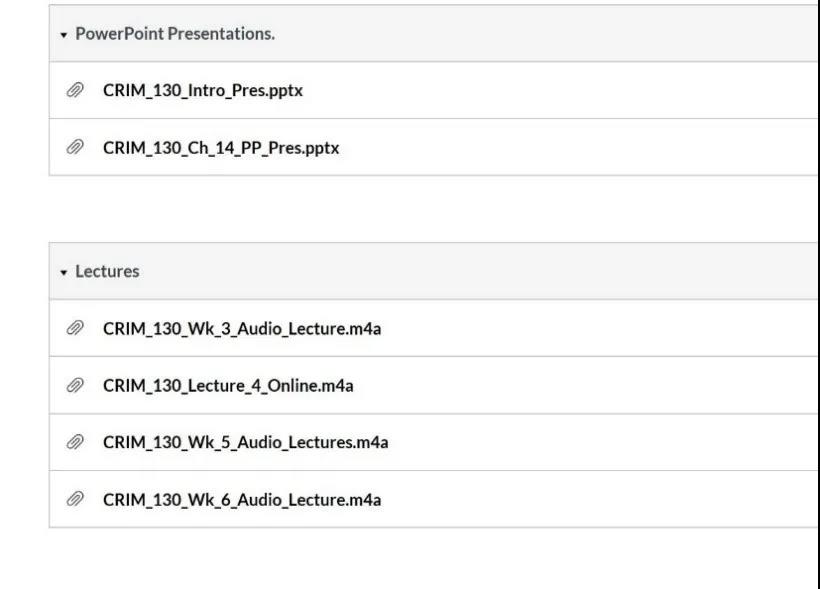Click paperclip icon beside CRIM_130_Intro_Pres.pptx
Screen dimensions: 820x589
pos(75,90)
